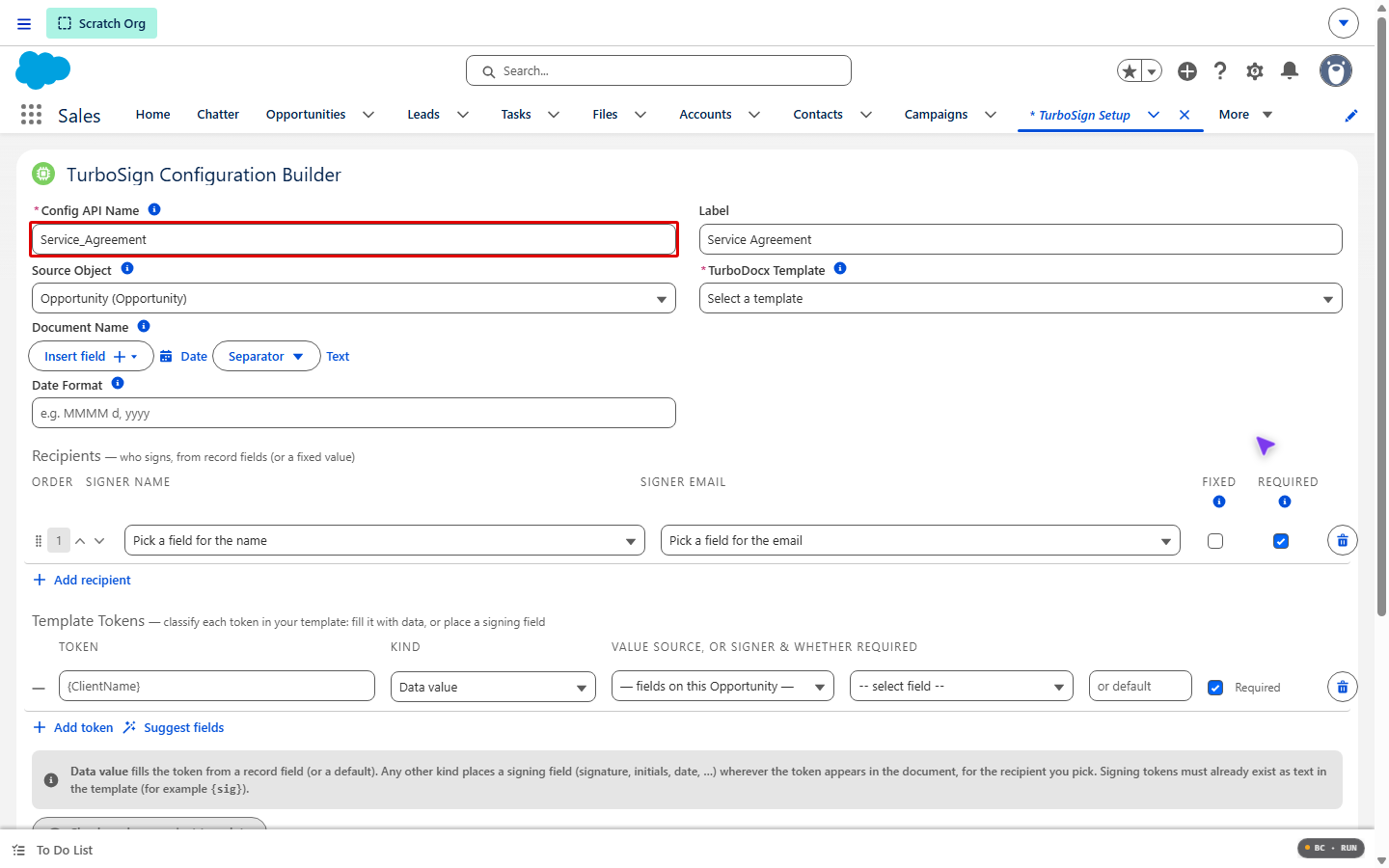Expand the Opportunities tab chevron
The image size is (1389, 868).
[368, 115]
